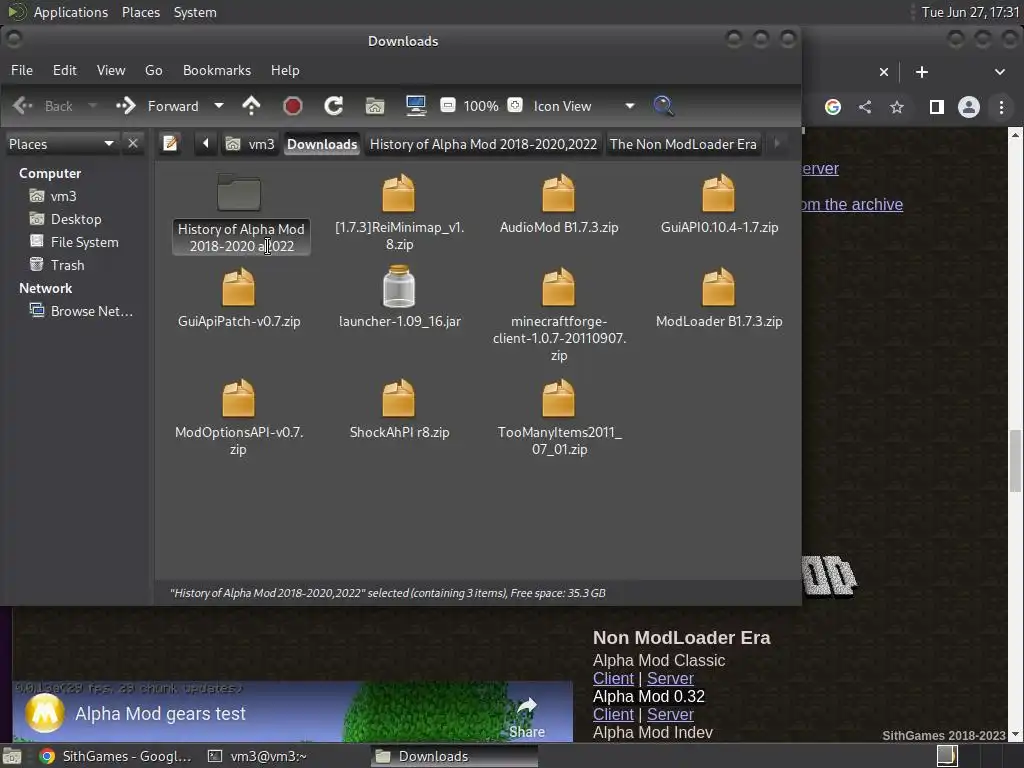
Task: Open the History of Alpha Mod folder icon
Action: click(239, 193)
